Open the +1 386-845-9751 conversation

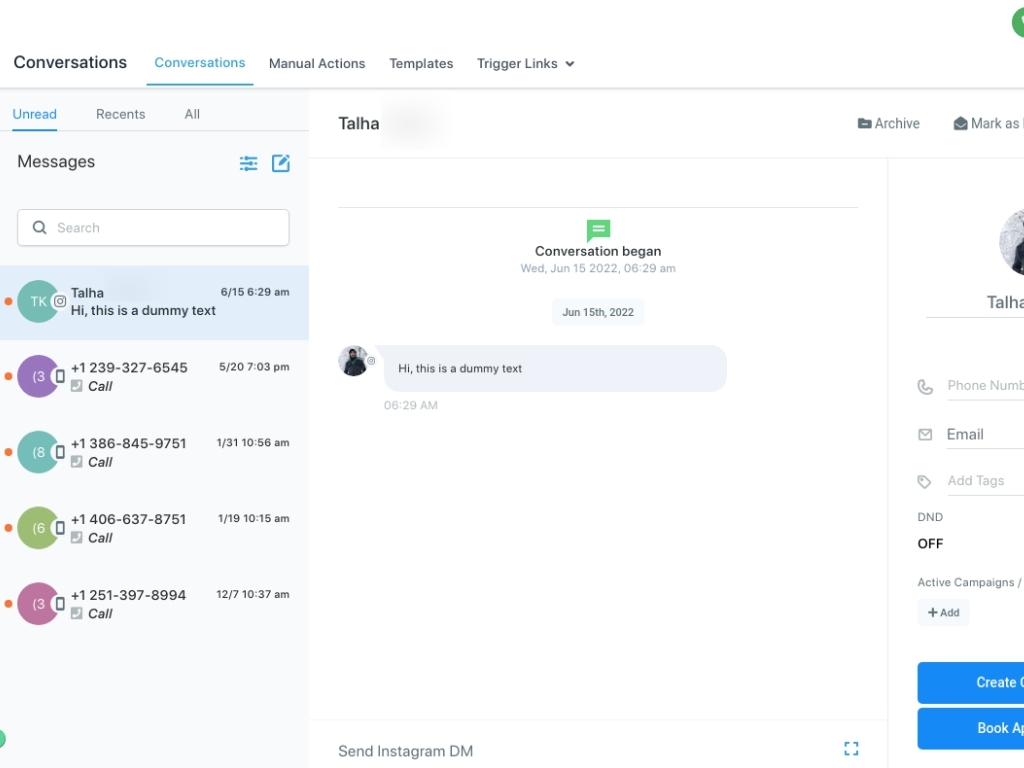pyautogui.click(x=154, y=453)
